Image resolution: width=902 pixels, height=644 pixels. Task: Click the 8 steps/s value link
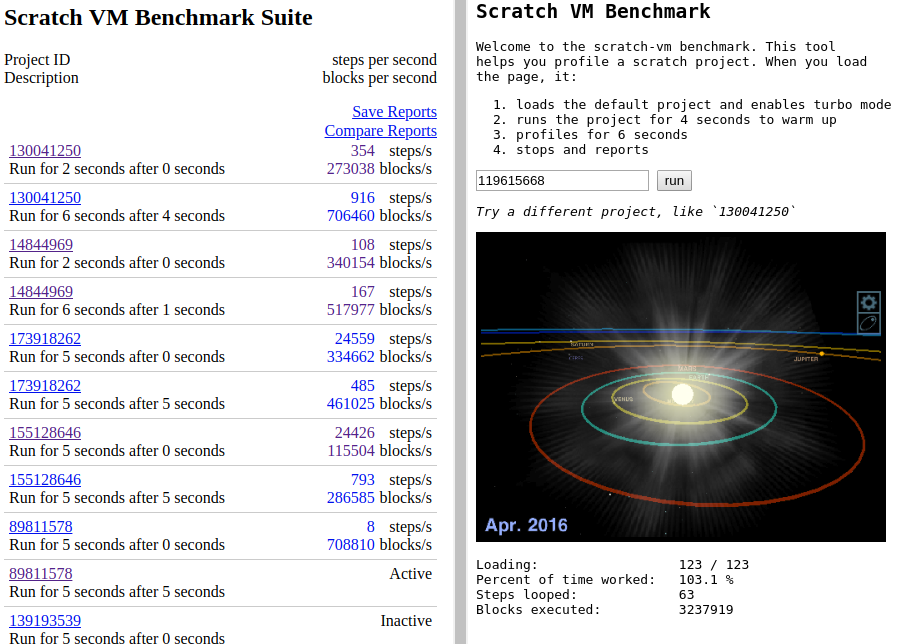pyautogui.click(x=370, y=527)
